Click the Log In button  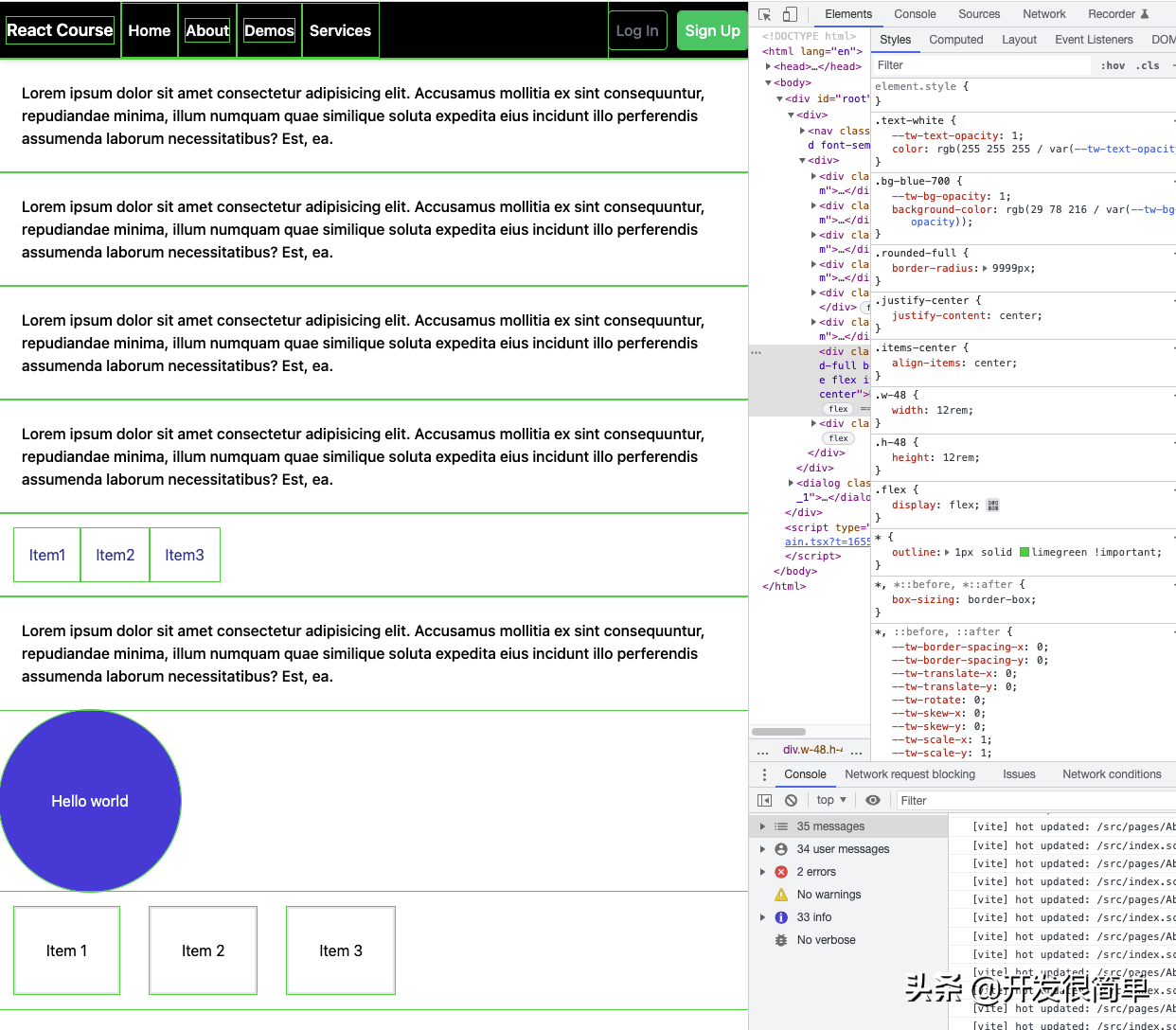click(x=637, y=30)
